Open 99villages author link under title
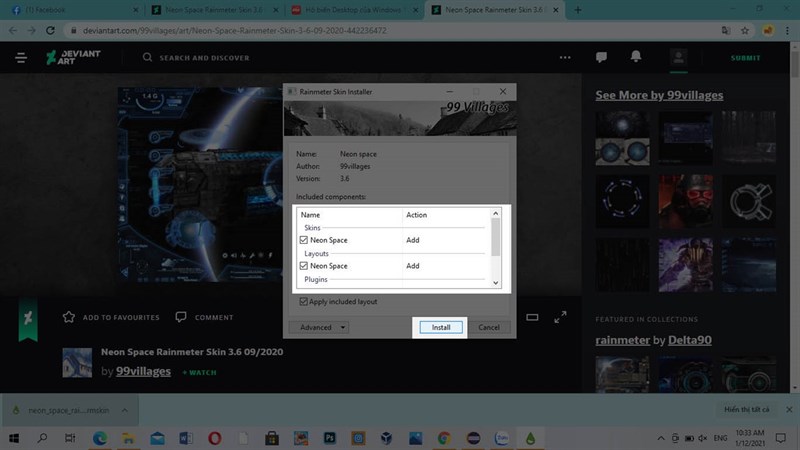This screenshot has width=800, height=450. tap(143, 371)
